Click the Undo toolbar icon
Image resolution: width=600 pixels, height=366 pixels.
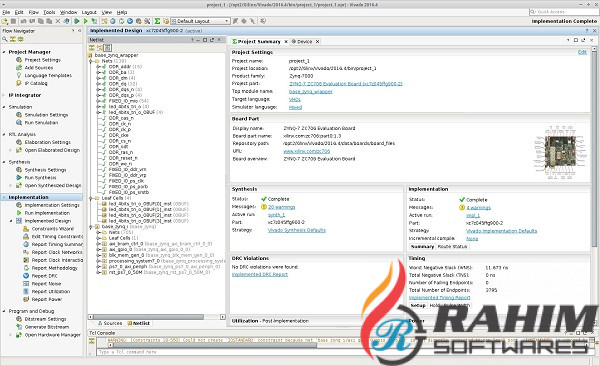coord(24,21)
